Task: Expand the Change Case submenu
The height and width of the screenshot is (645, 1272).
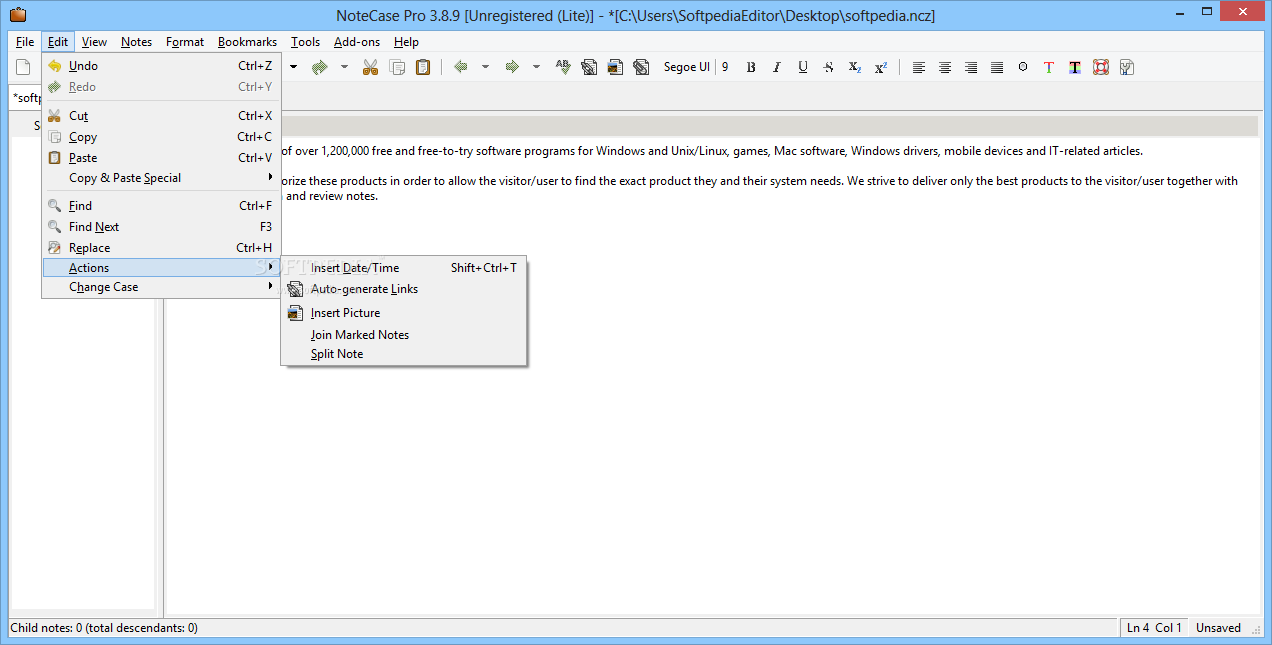Action: pos(161,287)
